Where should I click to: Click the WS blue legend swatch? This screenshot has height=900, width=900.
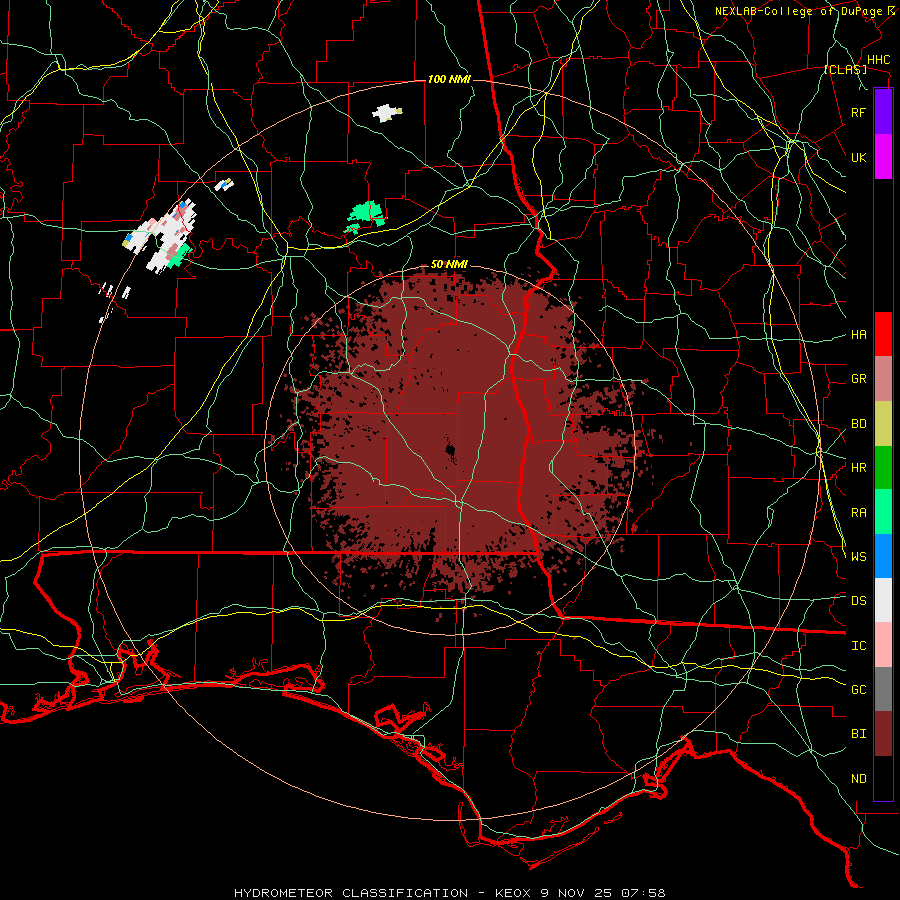coord(883,556)
